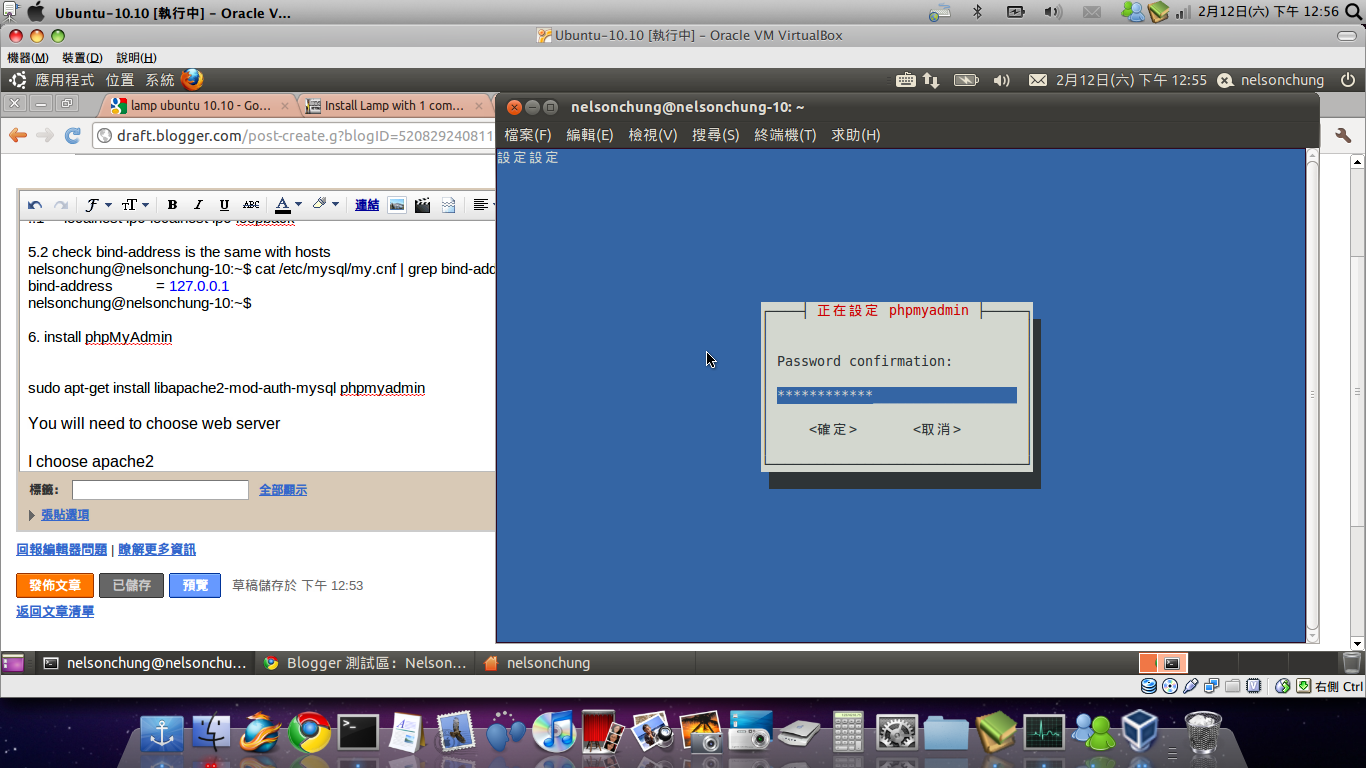Click the password confirmation field
Viewport: 1366px width, 768px height.
tap(897, 395)
